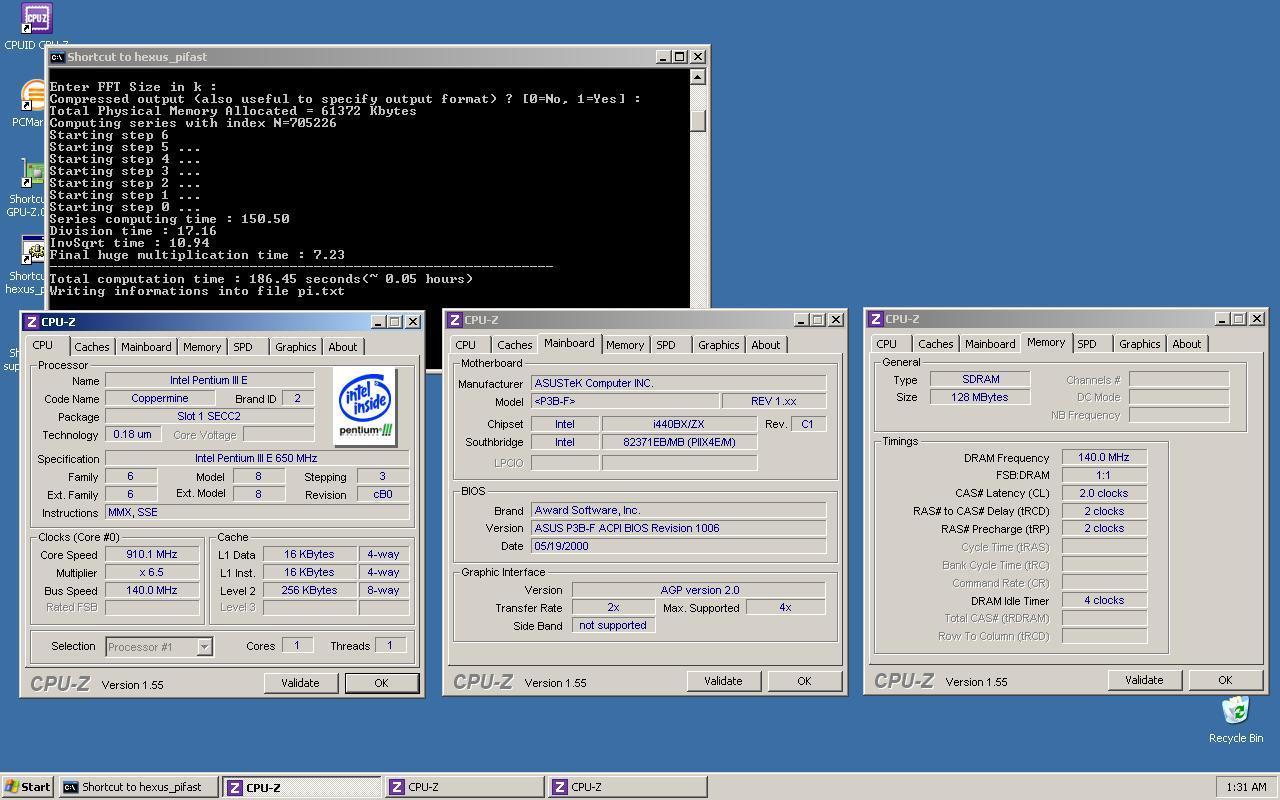Open the Caches tab in Memory window
The image size is (1280, 800).
[936, 344]
